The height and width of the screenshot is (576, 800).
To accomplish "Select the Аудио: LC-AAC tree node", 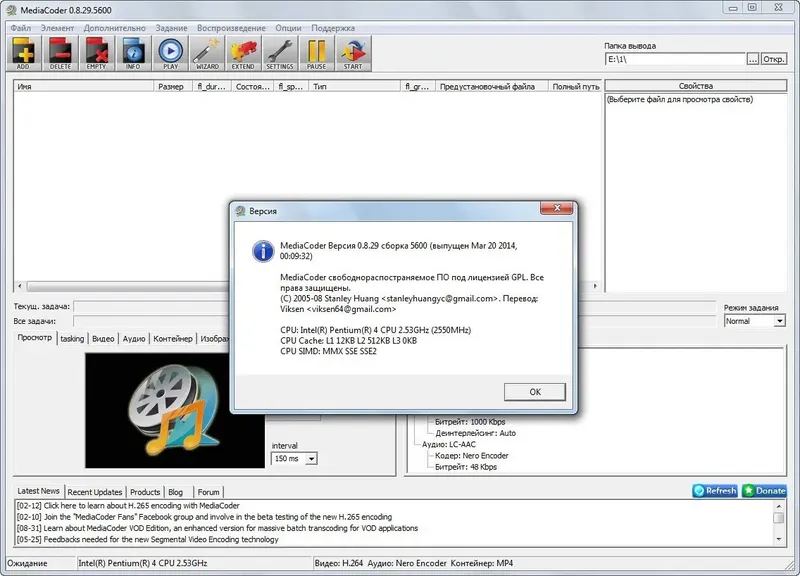I will [448, 444].
